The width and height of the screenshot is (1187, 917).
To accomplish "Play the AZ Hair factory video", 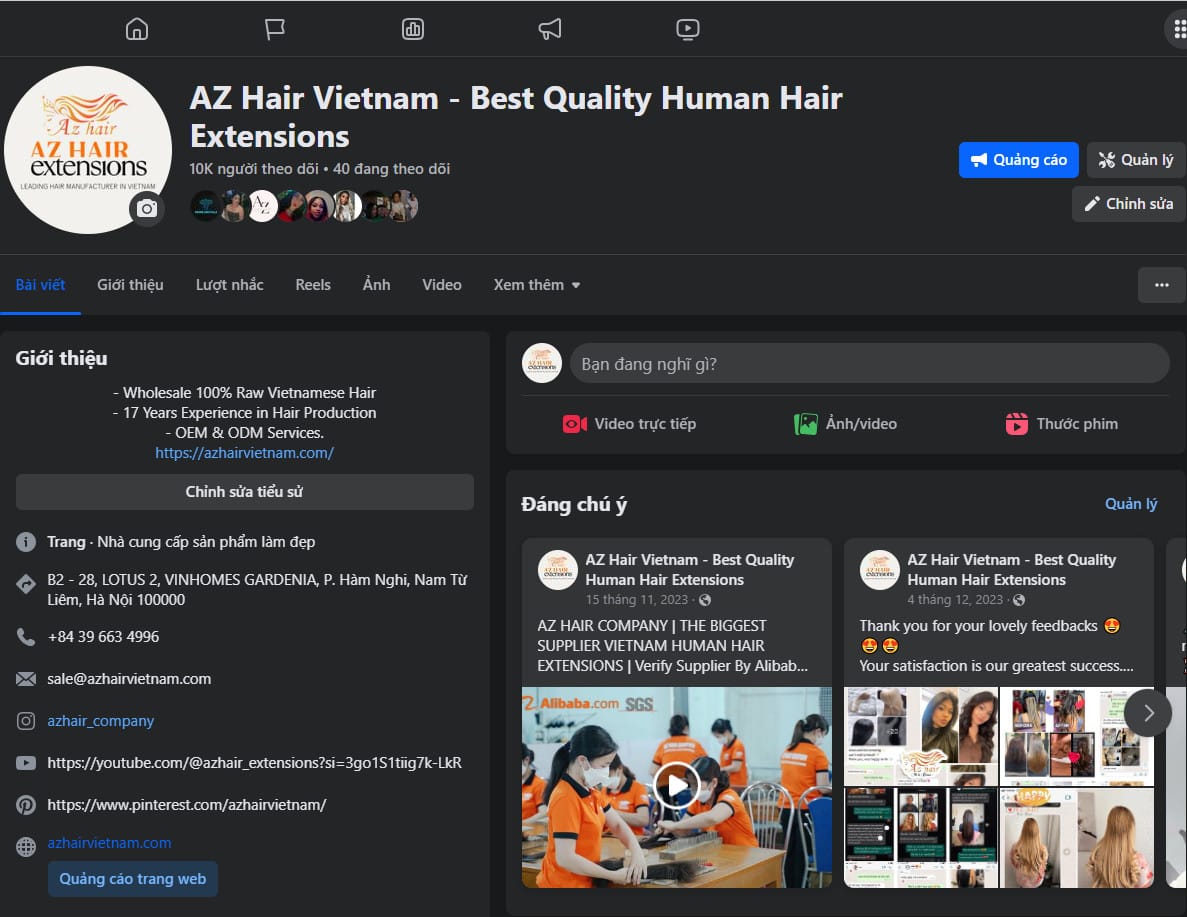I will 676,786.
